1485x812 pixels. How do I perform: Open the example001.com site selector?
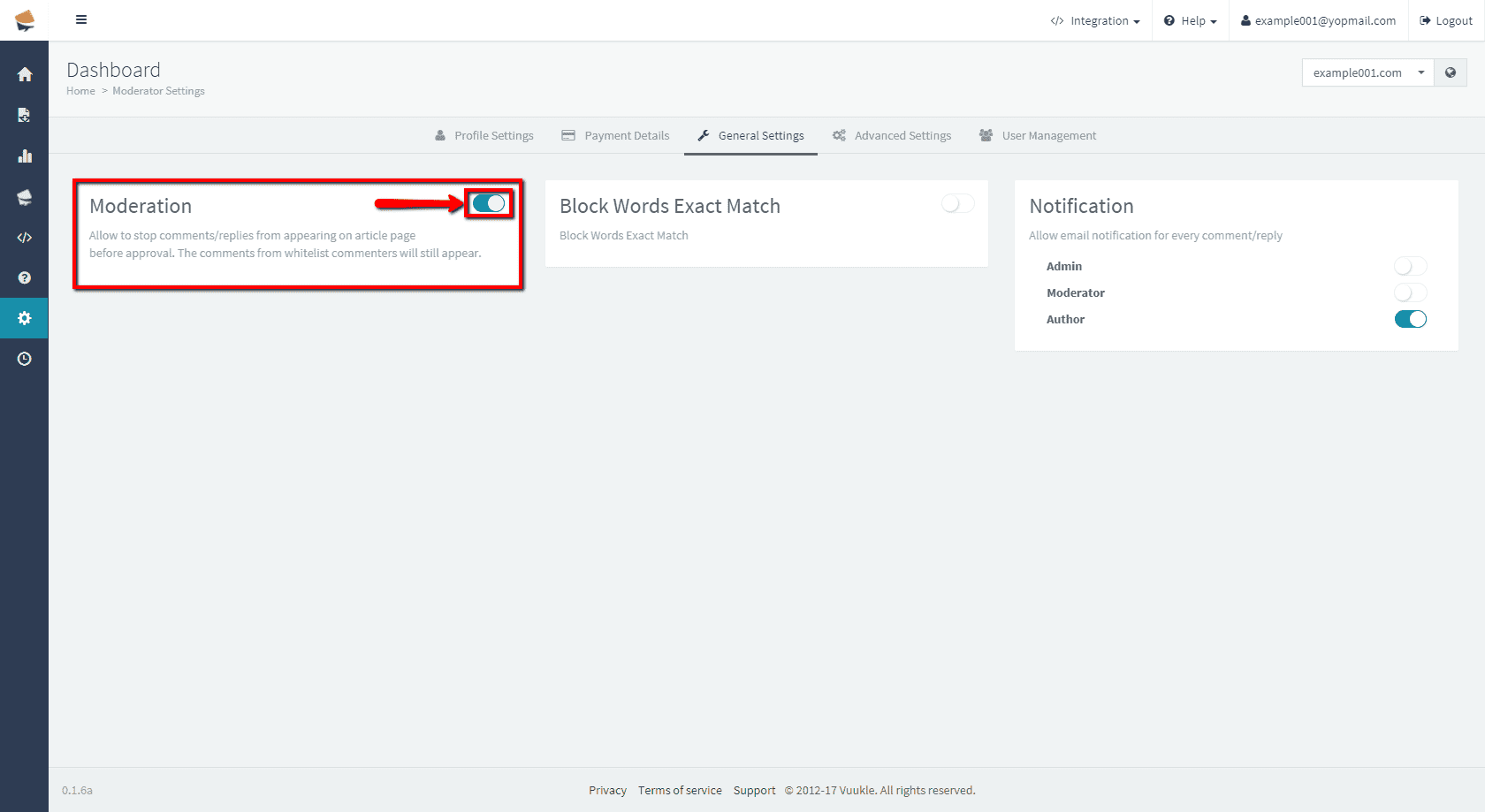coord(1367,72)
